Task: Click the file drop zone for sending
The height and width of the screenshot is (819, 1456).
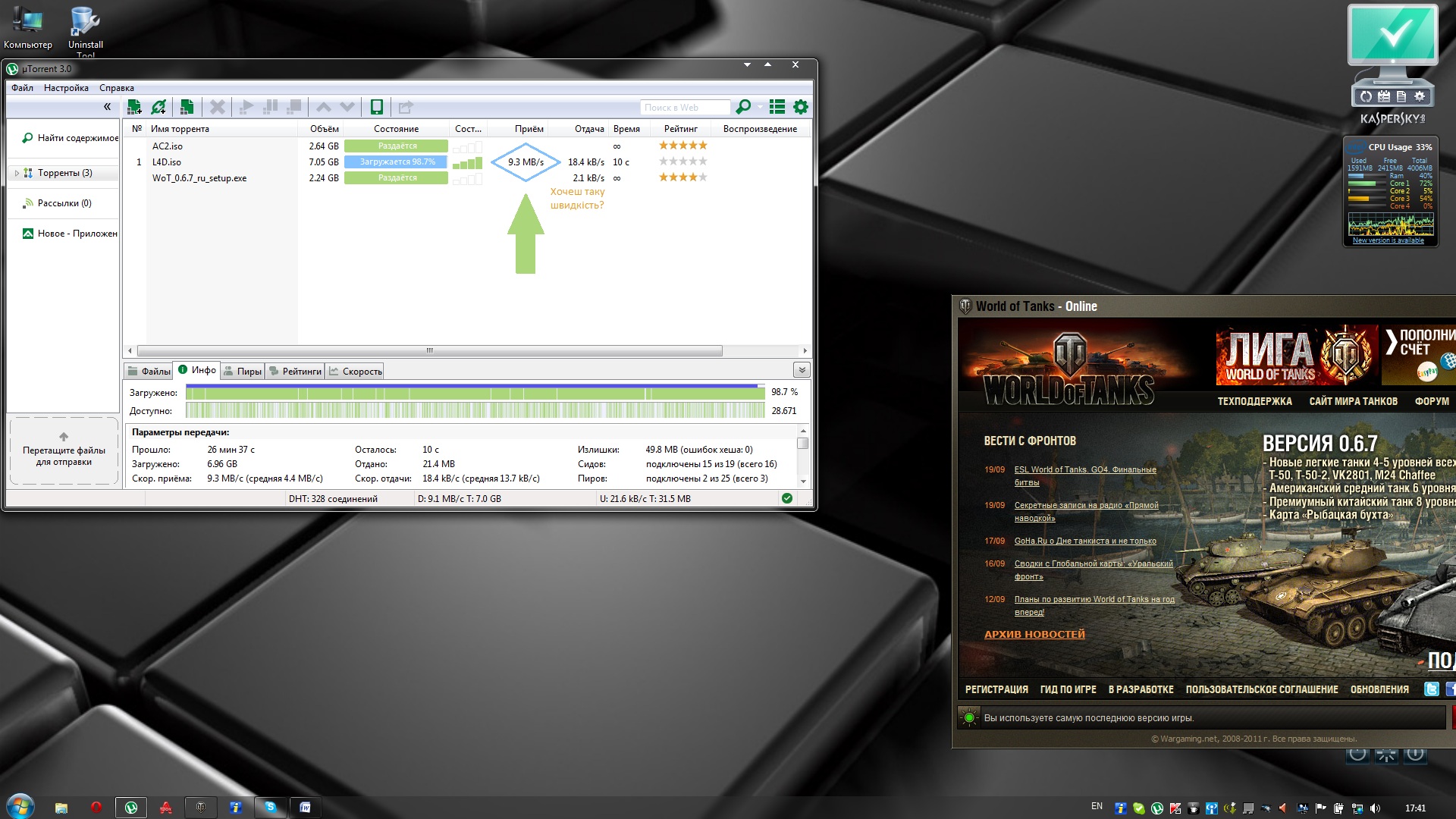Action: click(64, 451)
